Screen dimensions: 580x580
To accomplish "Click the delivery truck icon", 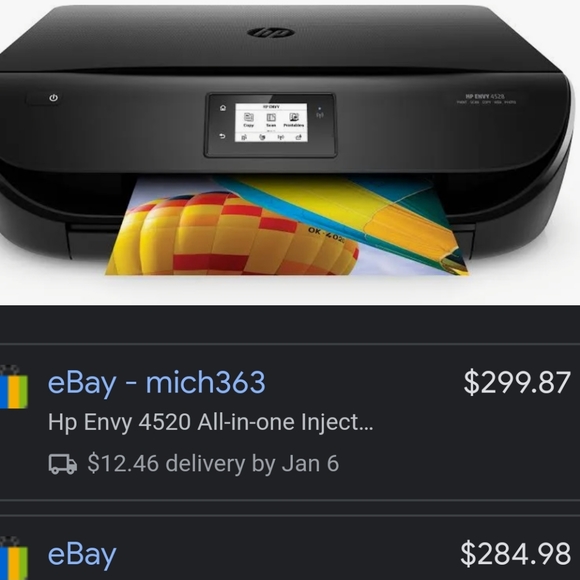I will point(63,464).
